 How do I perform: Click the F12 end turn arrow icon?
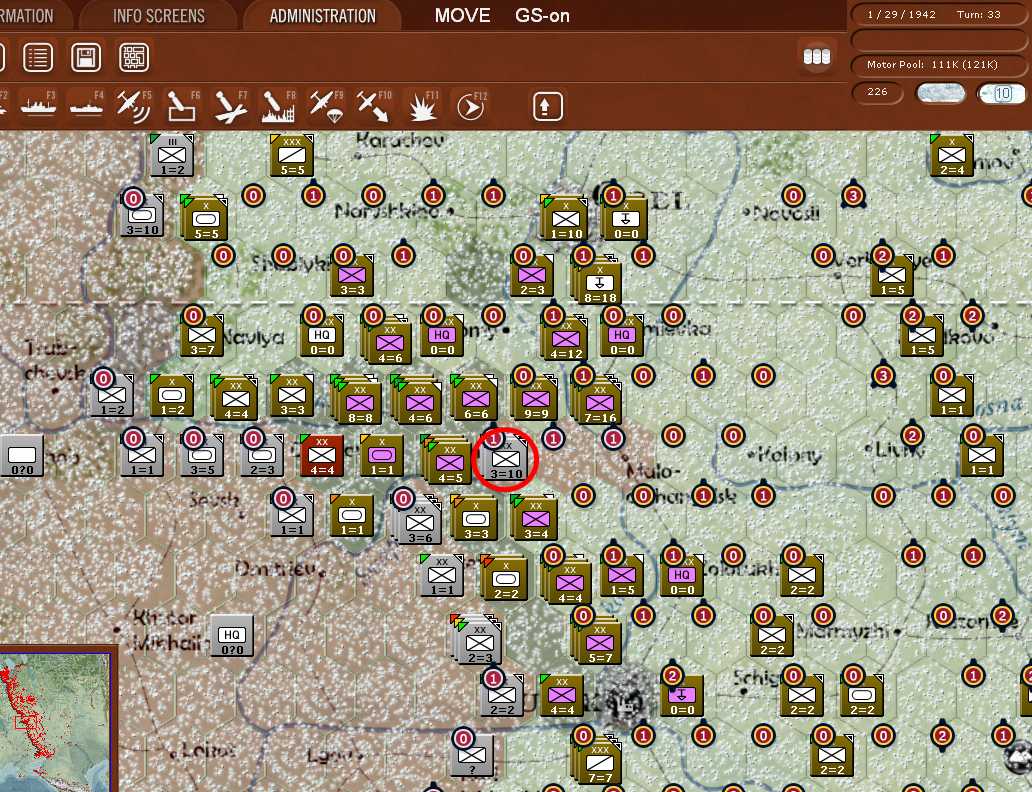pyautogui.click(x=471, y=107)
